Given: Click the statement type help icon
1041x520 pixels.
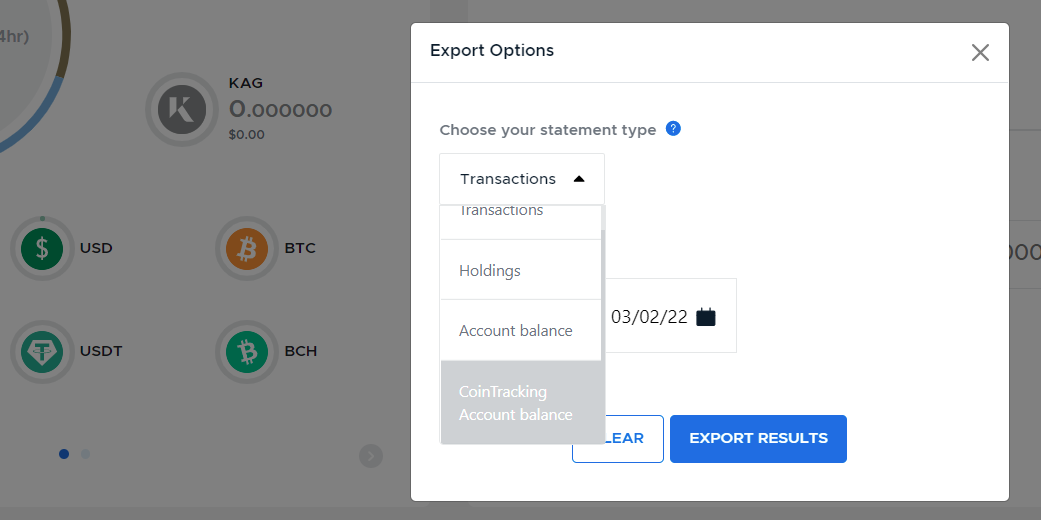Looking at the screenshot, I should pyautogui.click(x=673, y=129).
